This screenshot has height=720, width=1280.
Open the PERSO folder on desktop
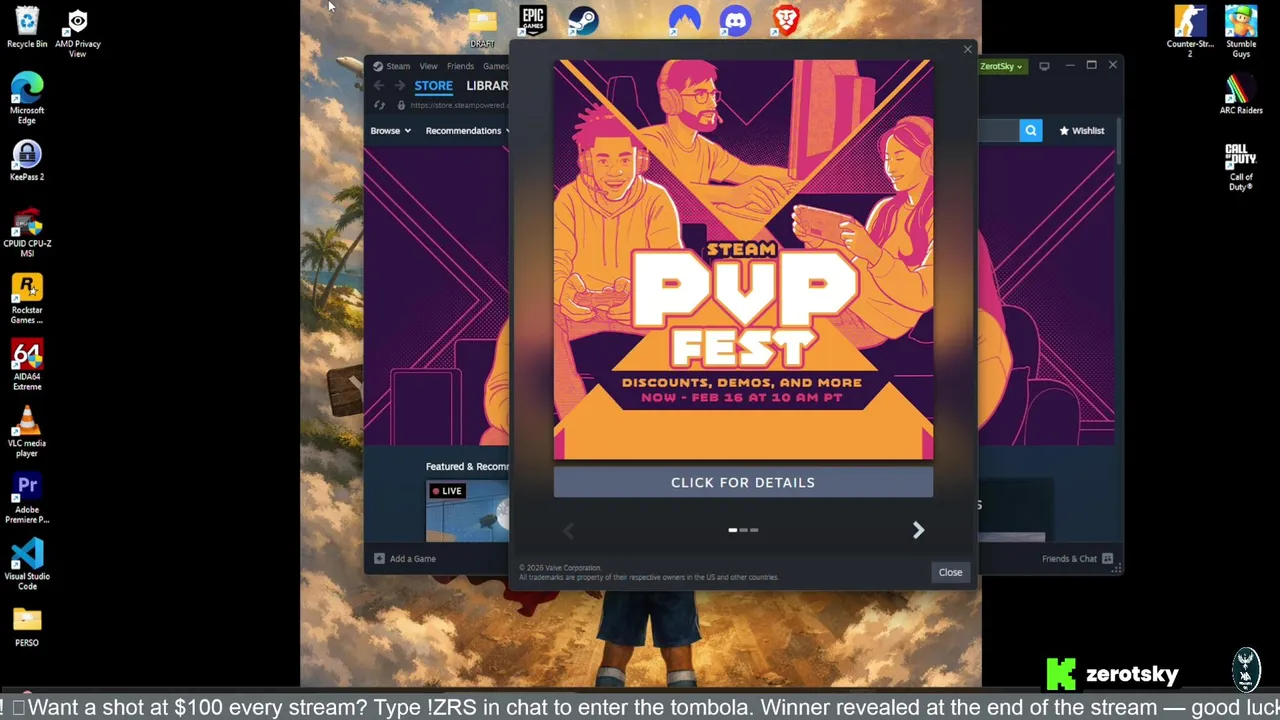click(27, 627)
